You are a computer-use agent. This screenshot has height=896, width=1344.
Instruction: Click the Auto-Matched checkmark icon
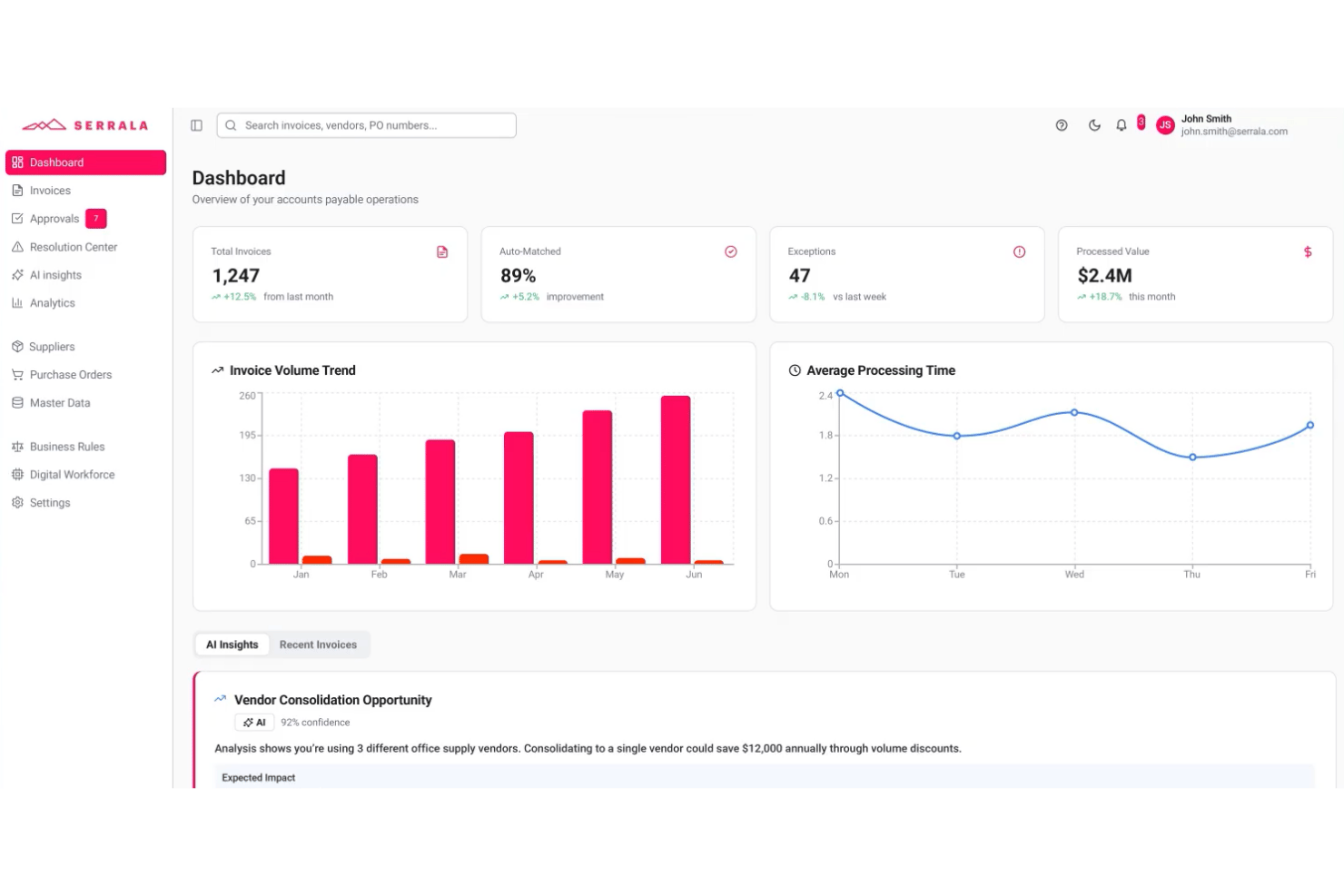[x=731, y=252]
